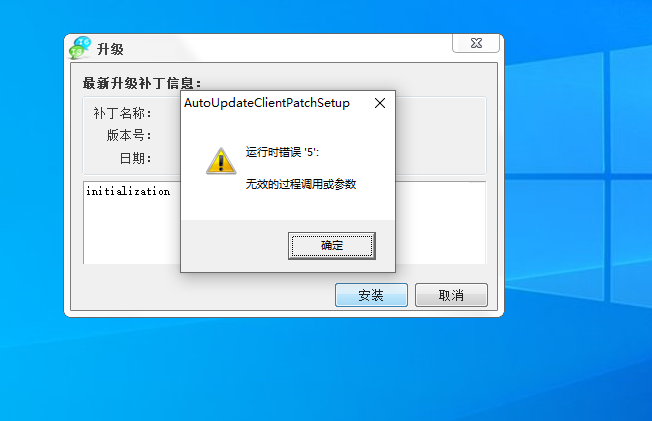Cancel the upgrade with 取消 button
The width and height of the screenshot is (652, 421).
(451, 295)
